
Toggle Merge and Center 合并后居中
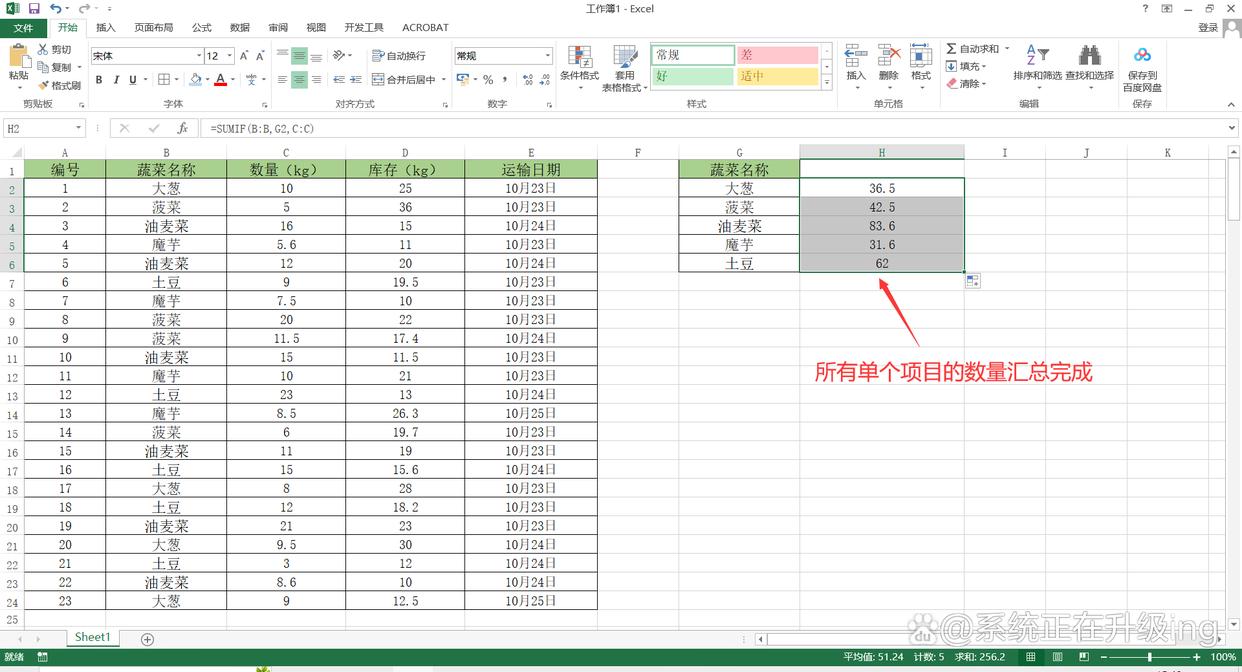tap(404, 80)
